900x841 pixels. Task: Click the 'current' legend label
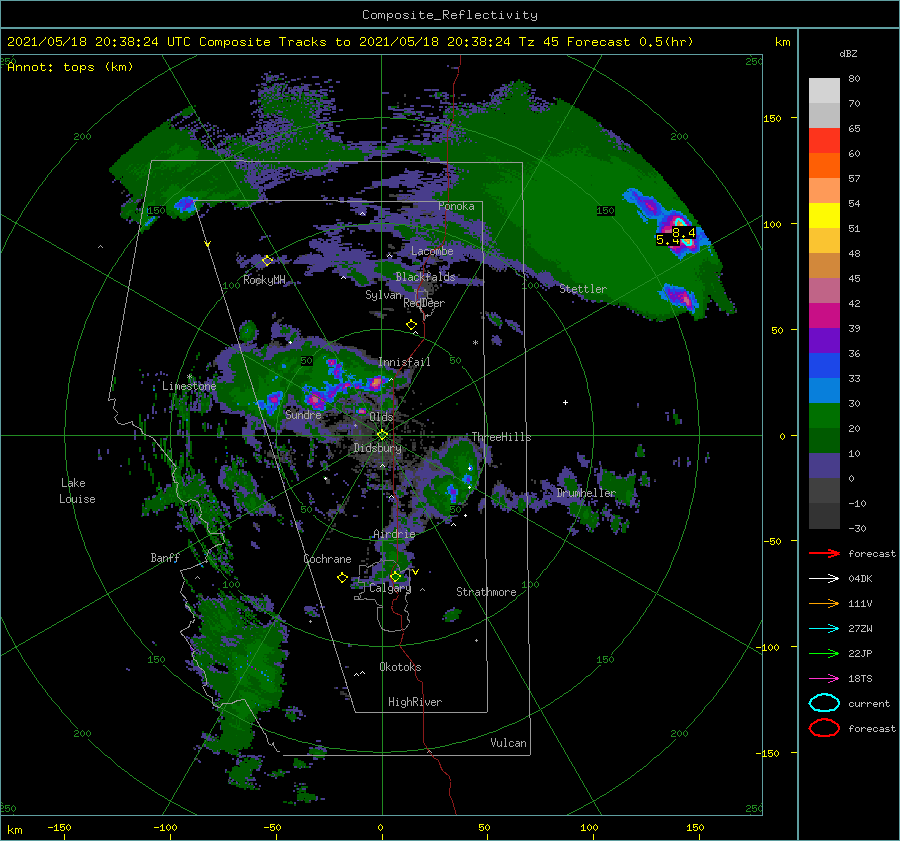coord(869,704)
